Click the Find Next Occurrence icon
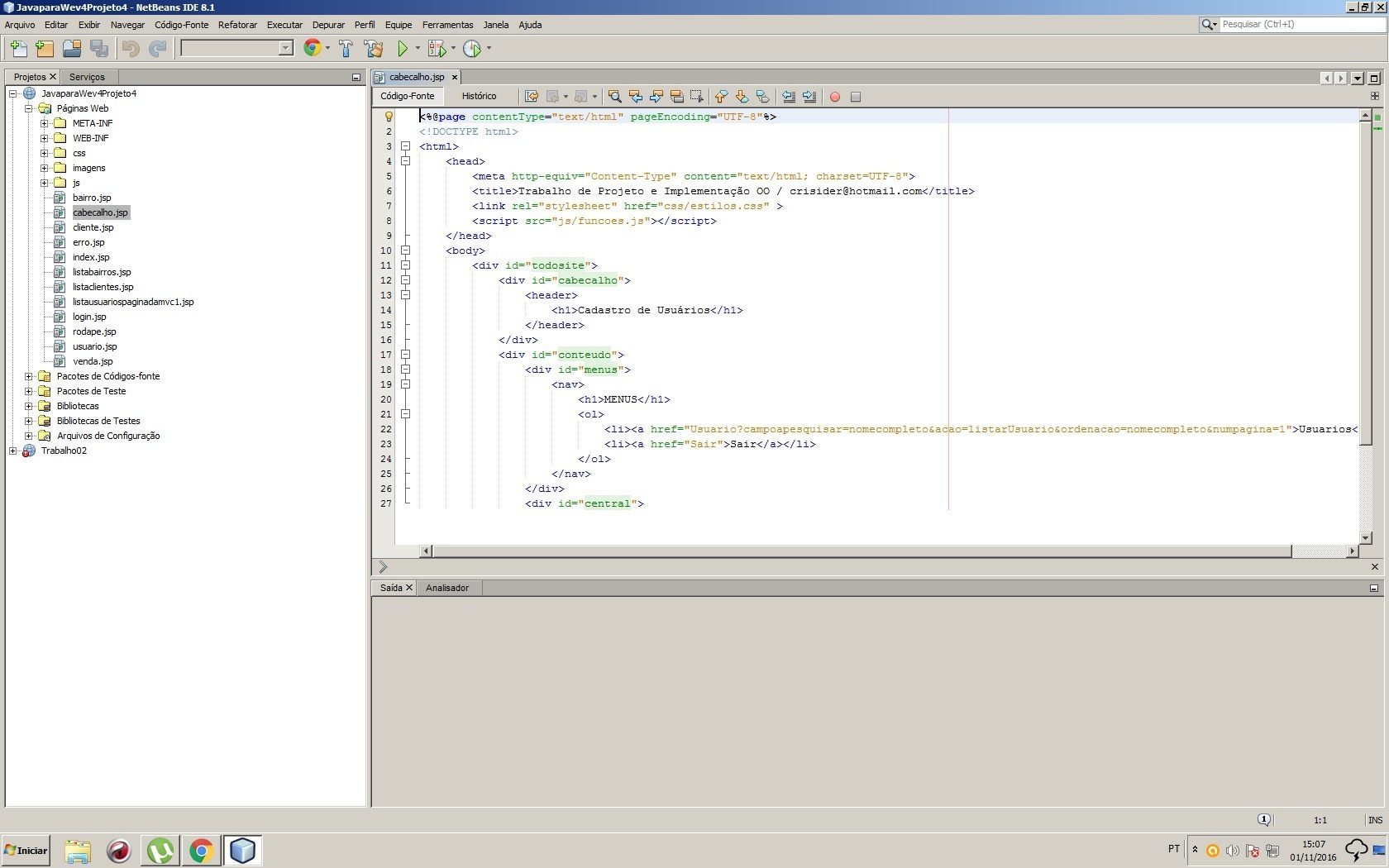Viewport: 1389px width, 868px height. pyautogui.click(x=656, y=97)
